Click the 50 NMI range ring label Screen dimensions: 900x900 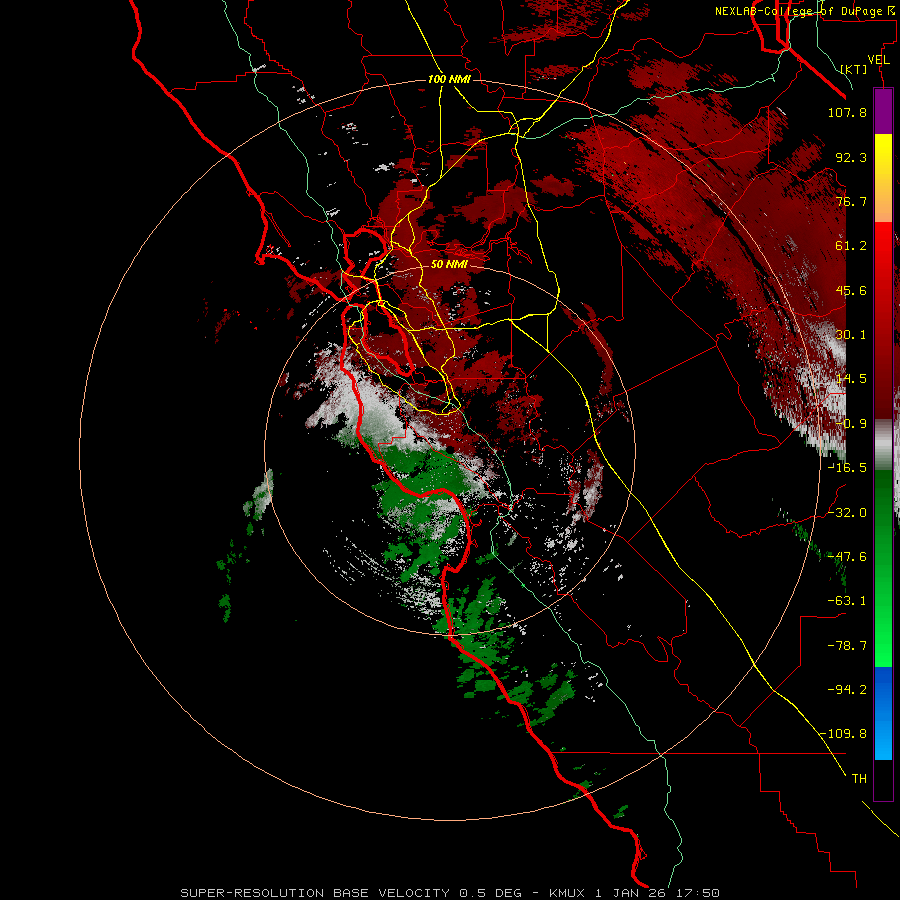coord(449,264)
